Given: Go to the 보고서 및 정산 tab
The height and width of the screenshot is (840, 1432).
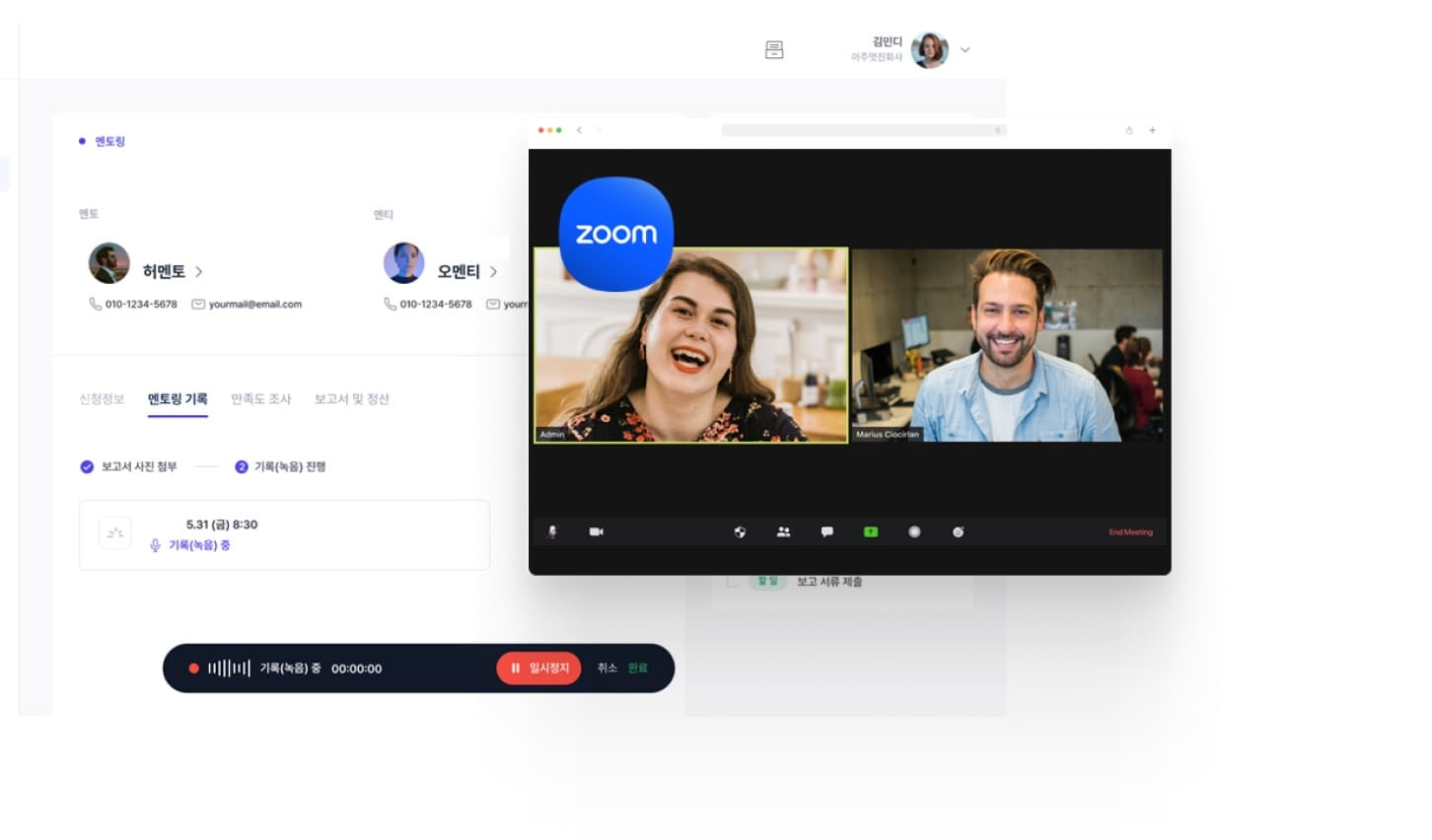Looking at the screenshot, I should click(x=352, y=398).
